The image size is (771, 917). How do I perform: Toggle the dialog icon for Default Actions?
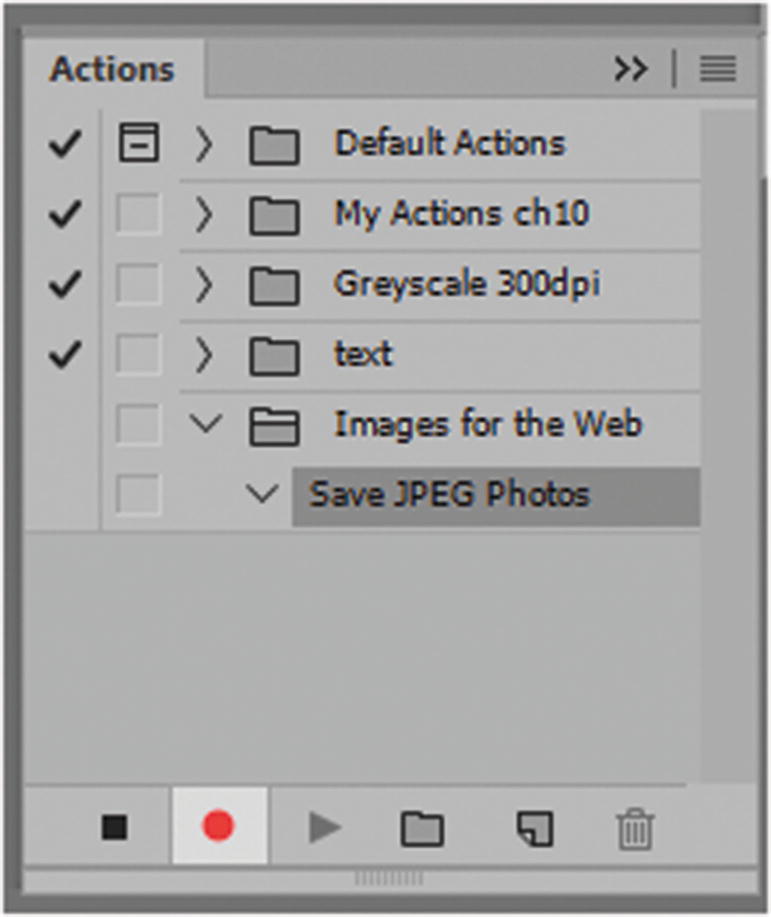coord(138,143)
